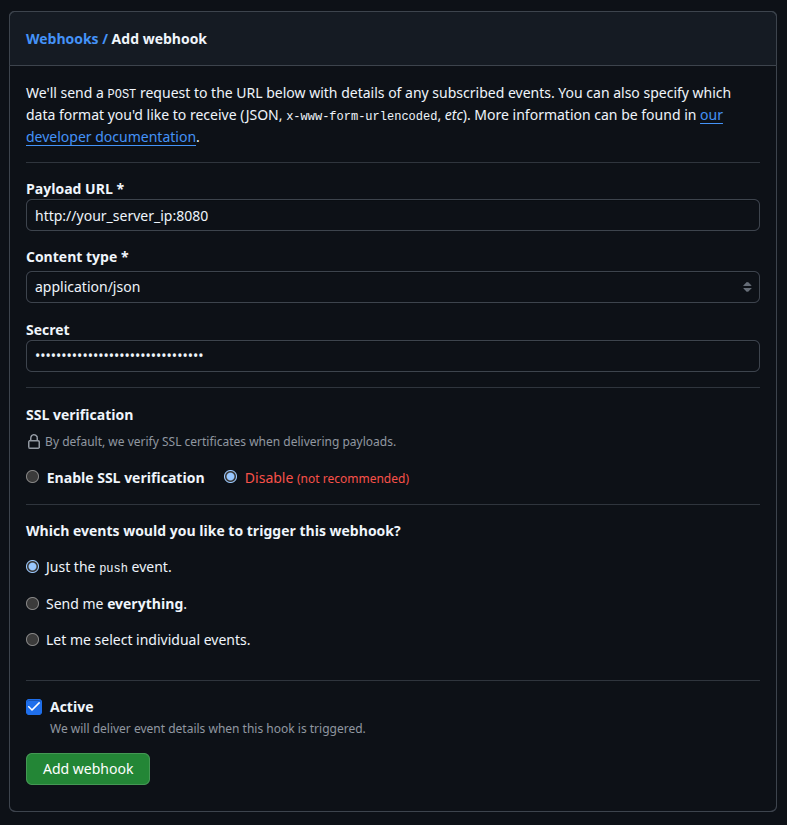Click the "Secret" field label
This screenshot has height=825, width=787.
[48, 330]
